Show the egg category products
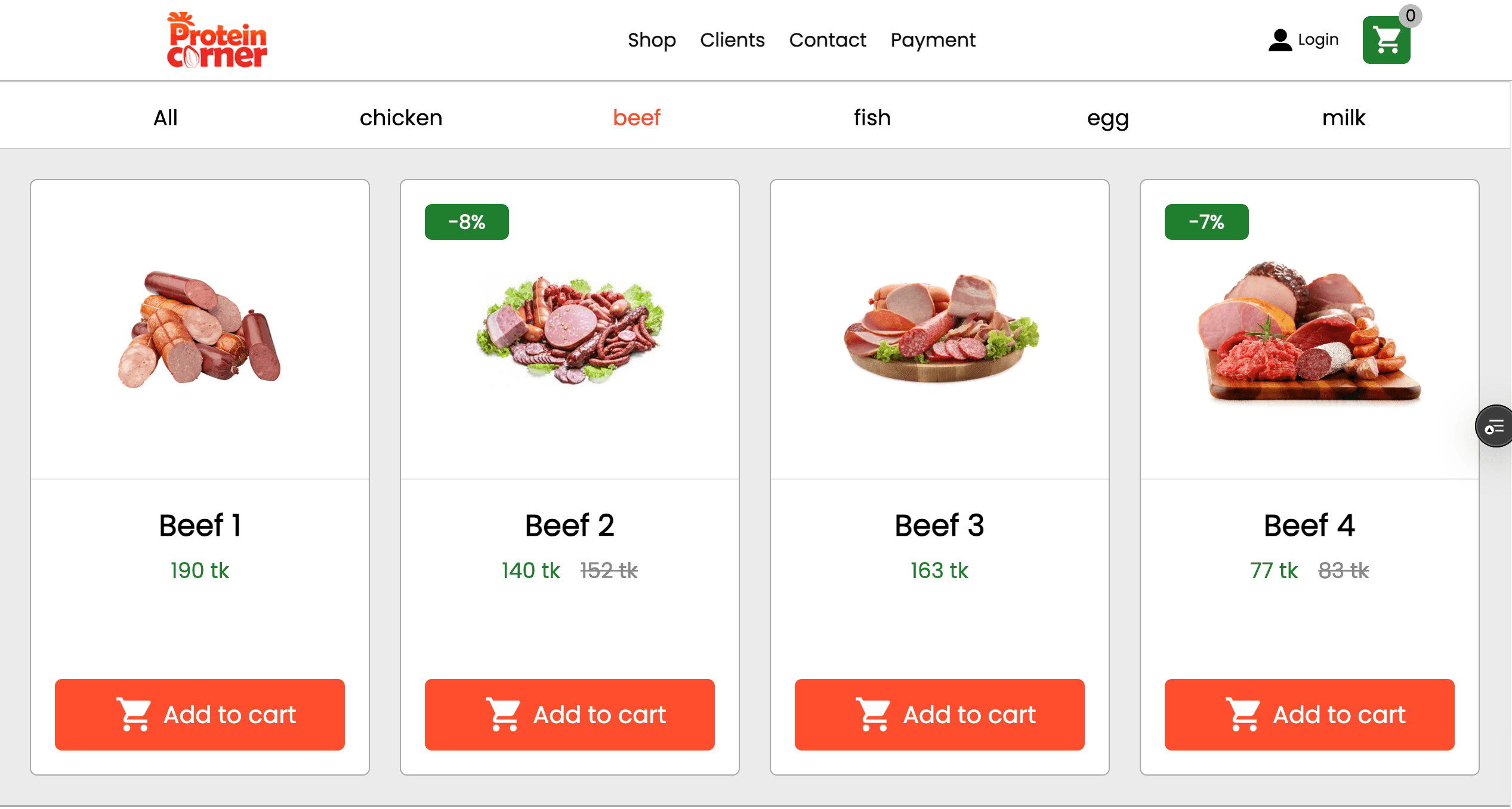Viewport: 1512px width, 809px height. [x=1107, y=118]
